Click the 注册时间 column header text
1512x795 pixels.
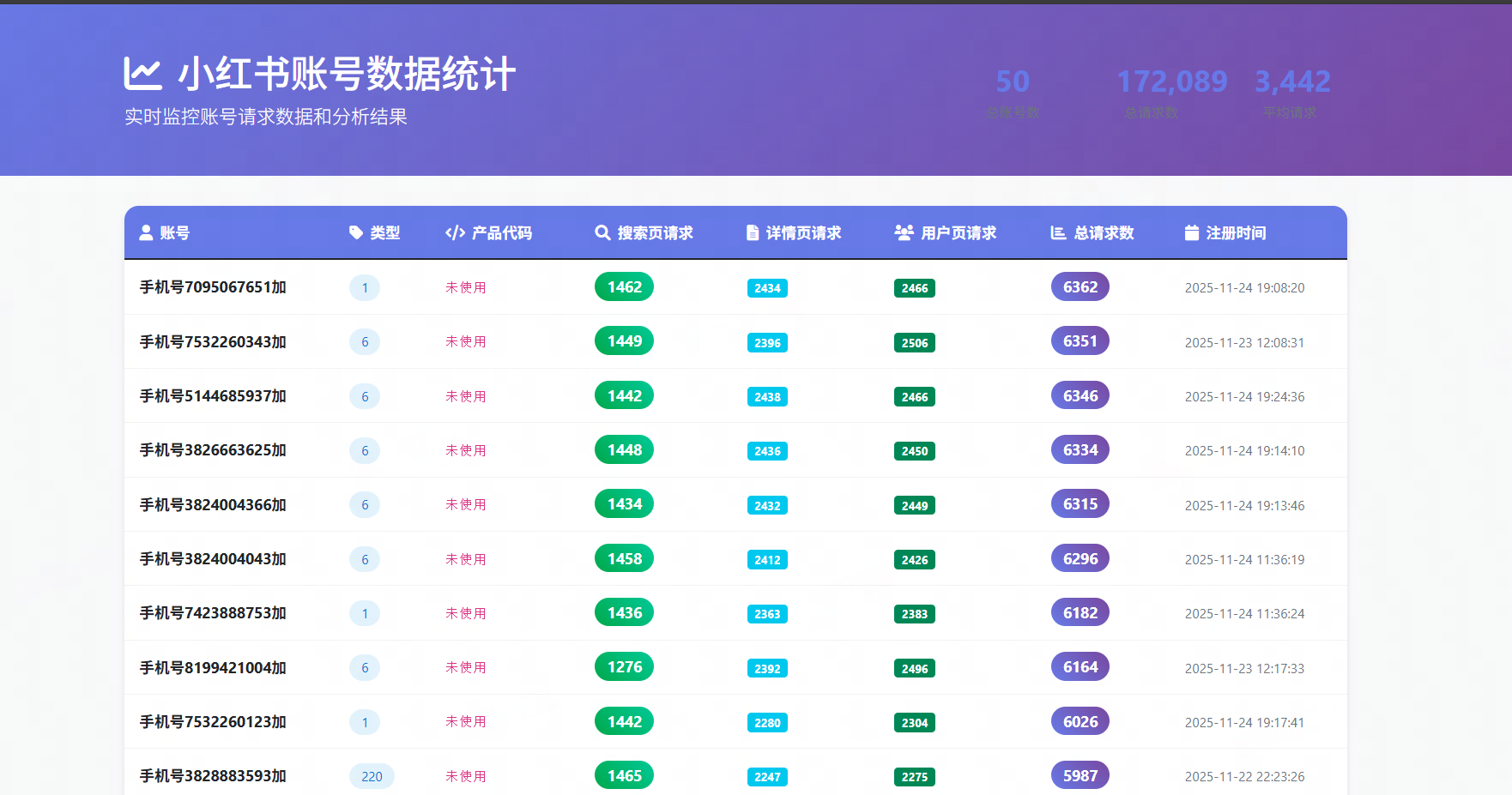tap(1236, 232)
